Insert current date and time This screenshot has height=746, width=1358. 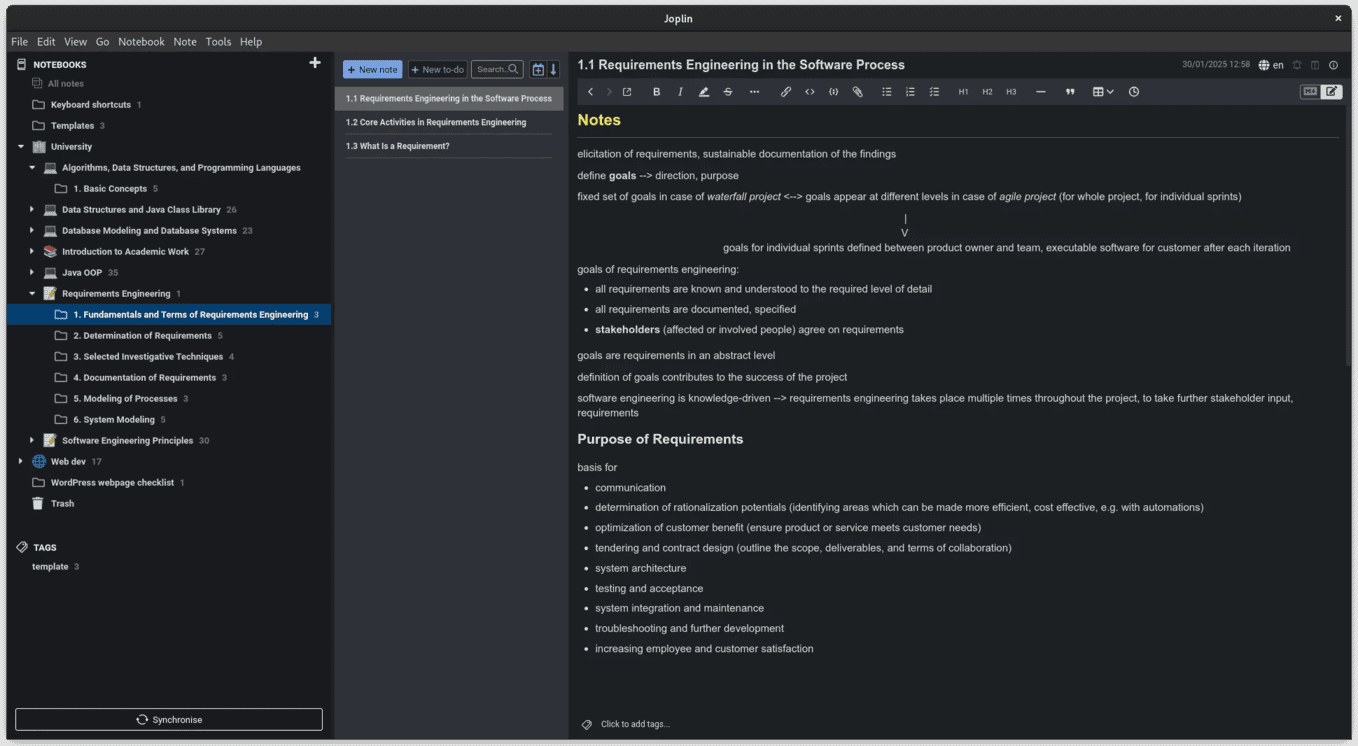click(1134, 92)
